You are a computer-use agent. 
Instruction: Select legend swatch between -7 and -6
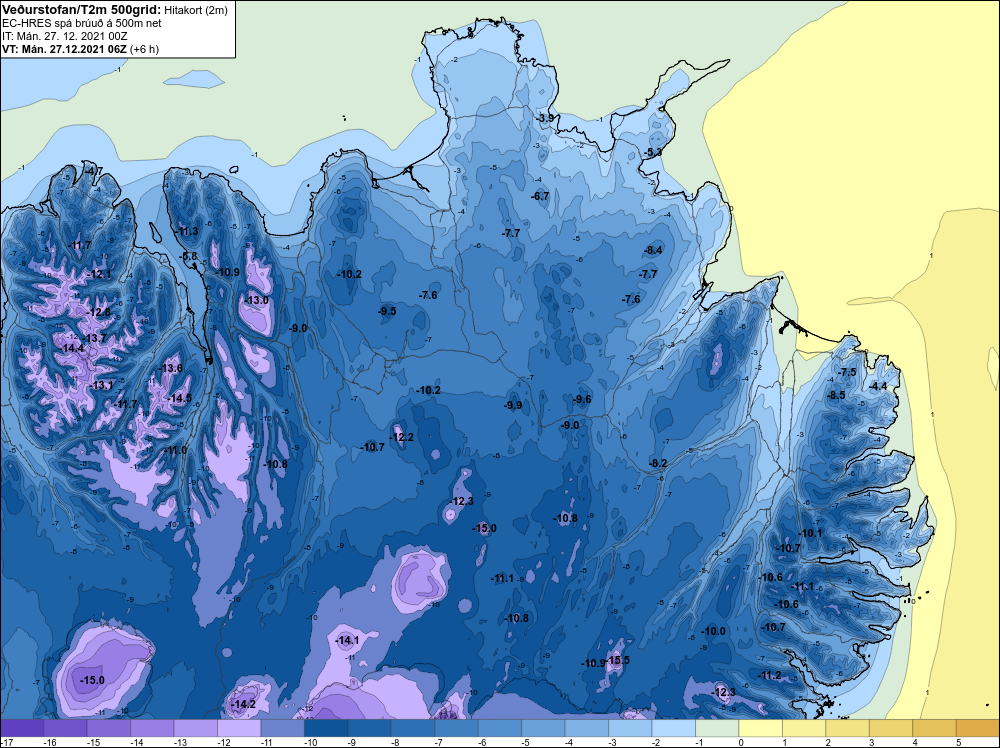point(456,728)
